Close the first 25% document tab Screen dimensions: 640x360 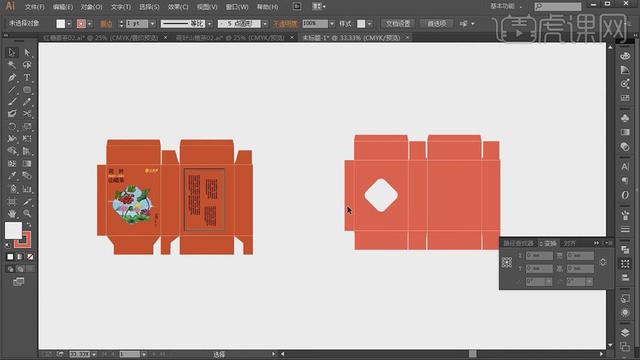click(x=165, y=38)
